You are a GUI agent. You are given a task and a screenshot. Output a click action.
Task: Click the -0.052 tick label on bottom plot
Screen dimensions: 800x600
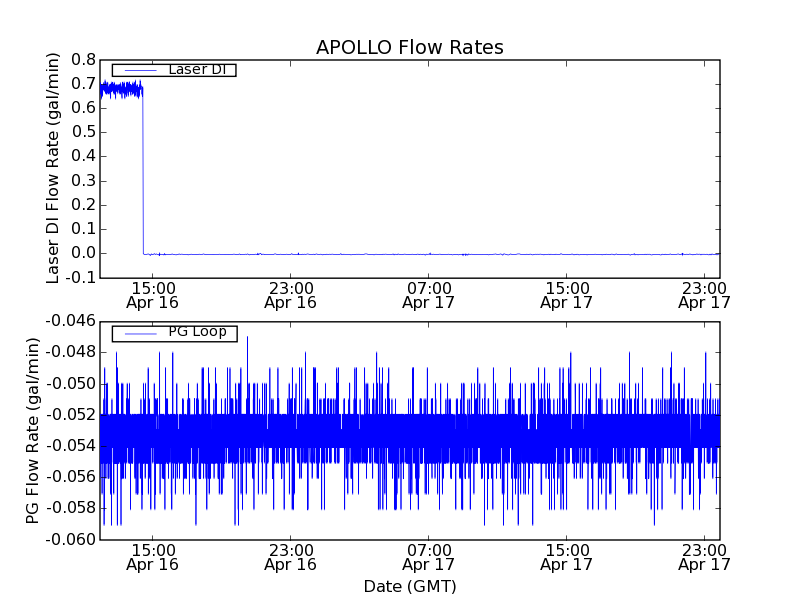pos(70,414)
